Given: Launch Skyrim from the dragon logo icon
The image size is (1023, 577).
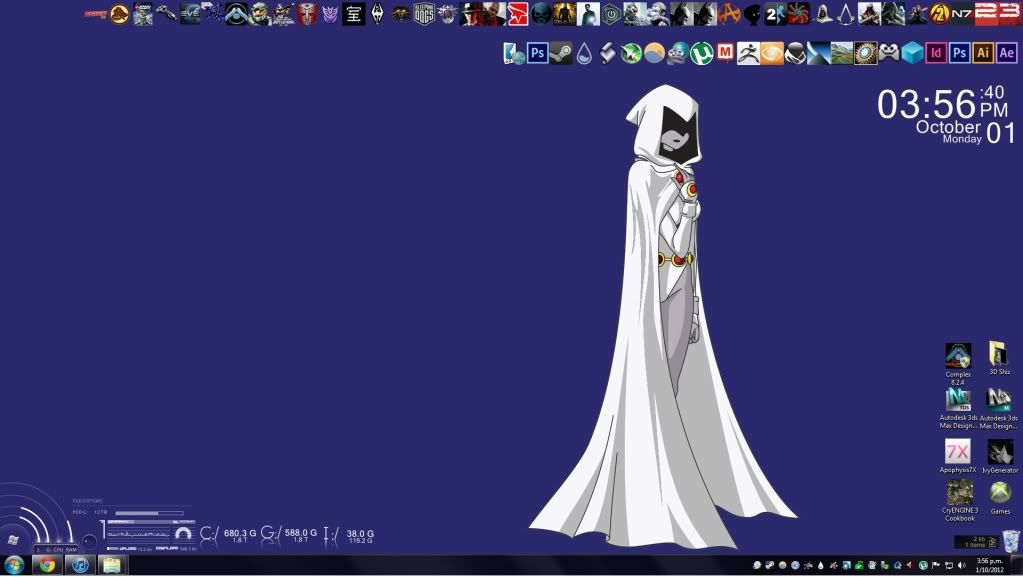Looking at the screenshot, I should click(x=377, y=14).
